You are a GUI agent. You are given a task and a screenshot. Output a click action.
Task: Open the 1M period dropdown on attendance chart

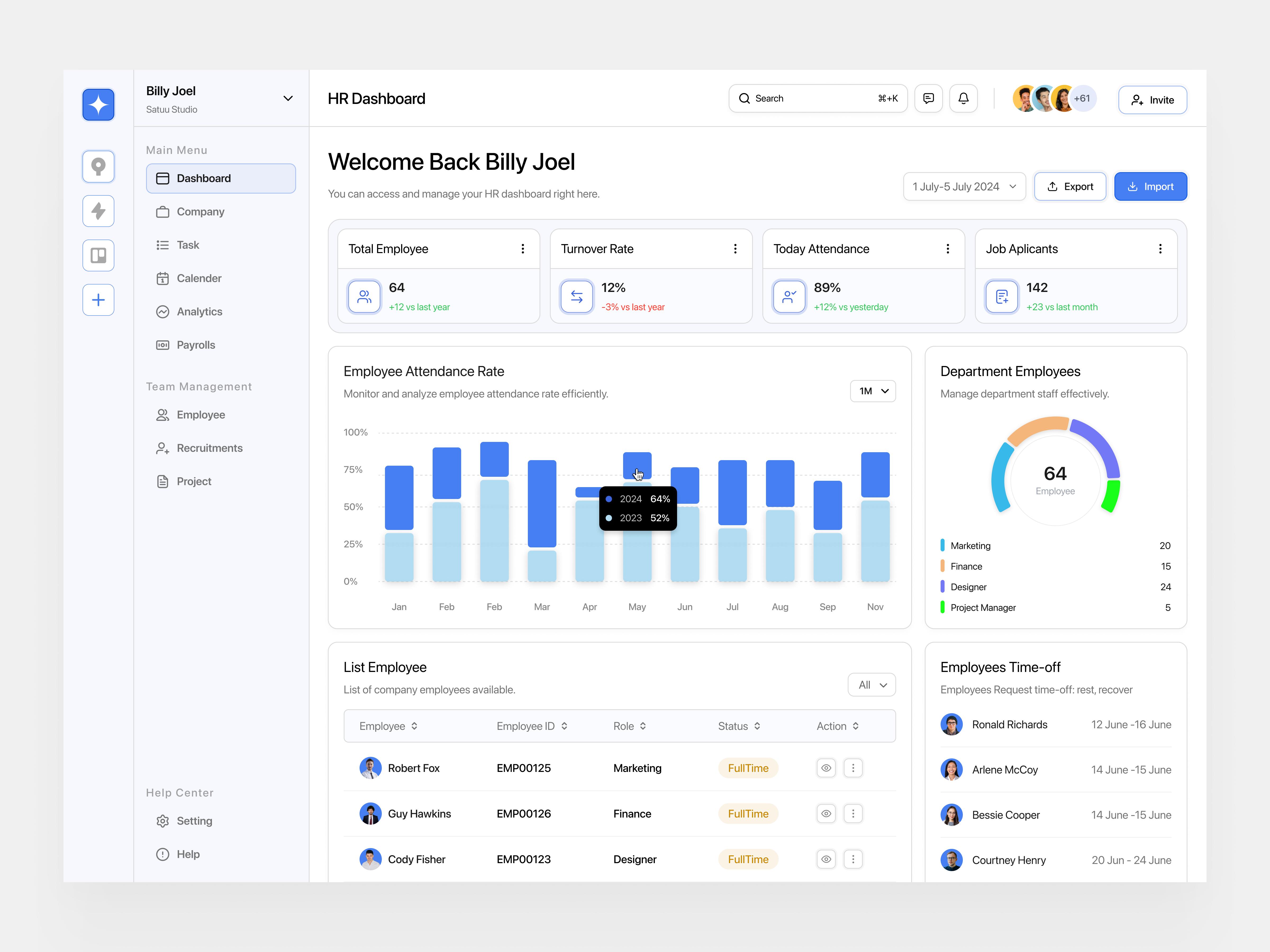(872, 391)
